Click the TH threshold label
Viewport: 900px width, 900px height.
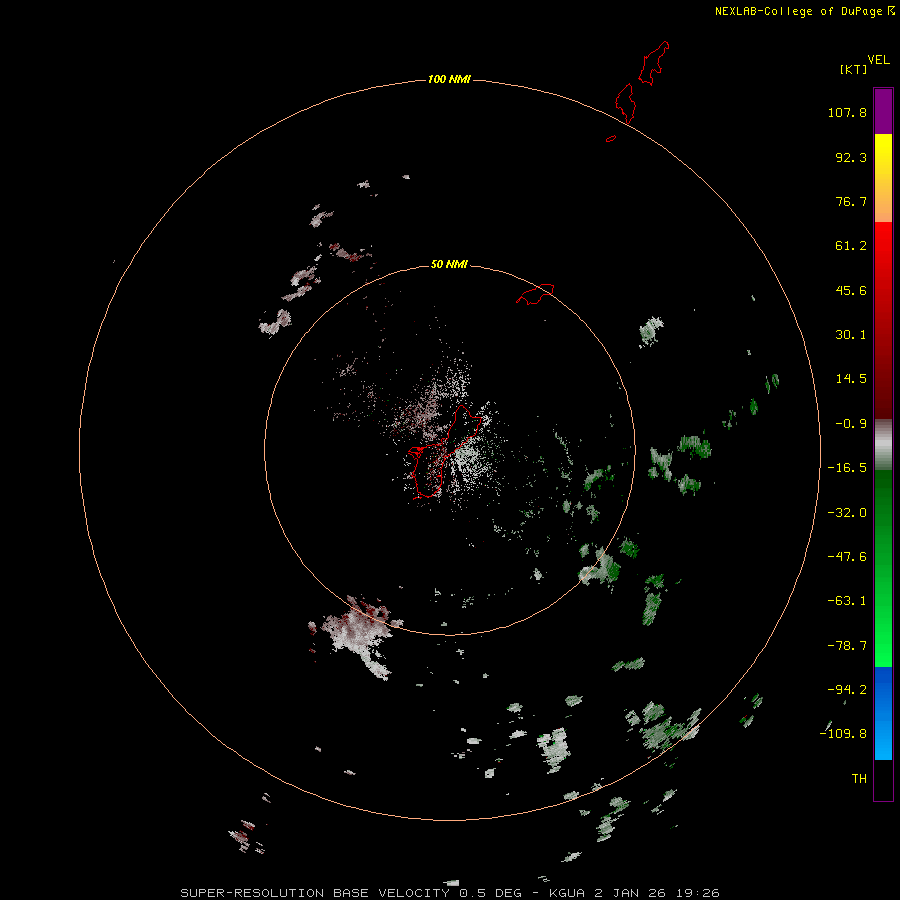click(859, 779)
